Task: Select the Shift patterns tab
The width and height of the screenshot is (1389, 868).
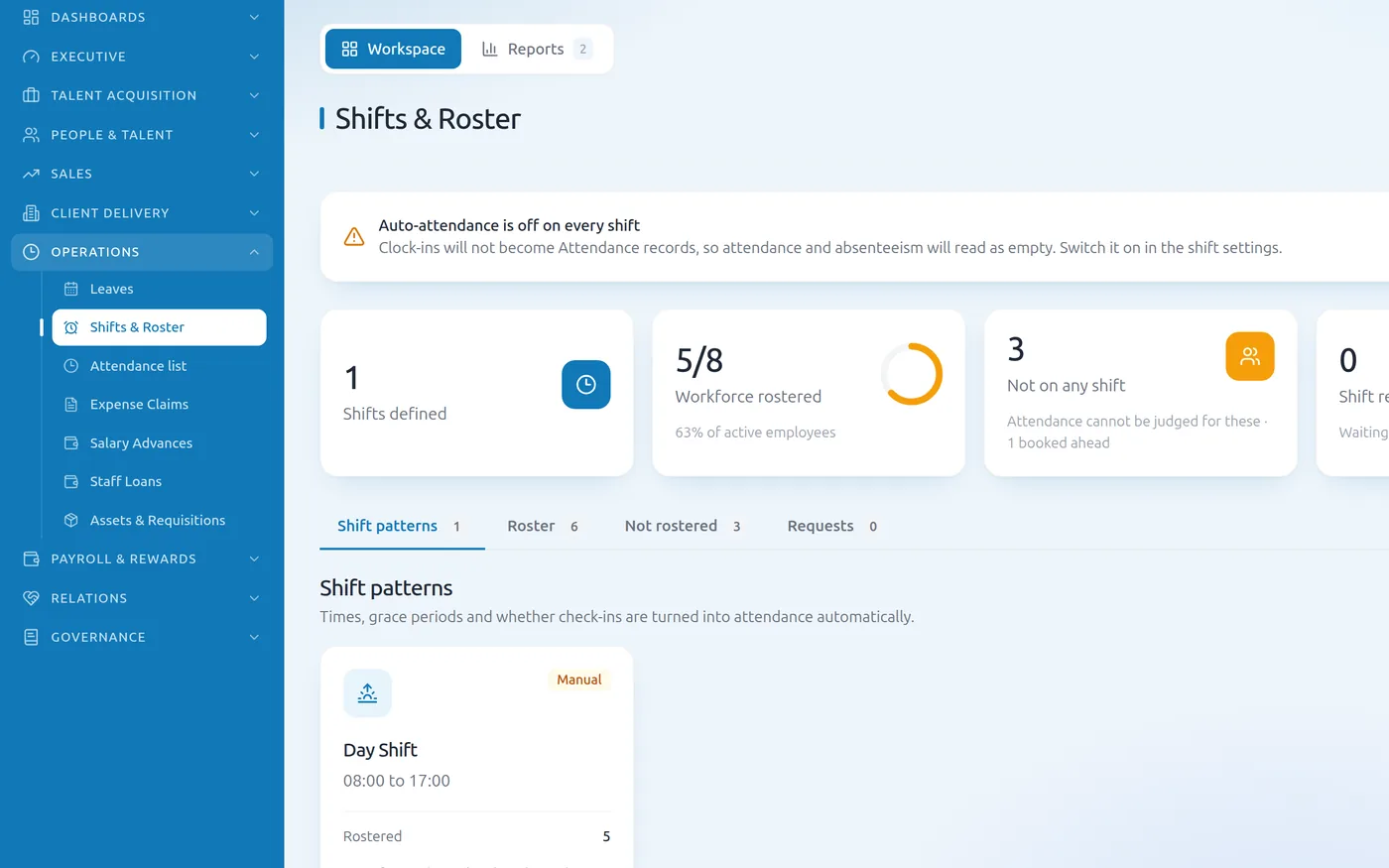Action: (x=402, y=527)
